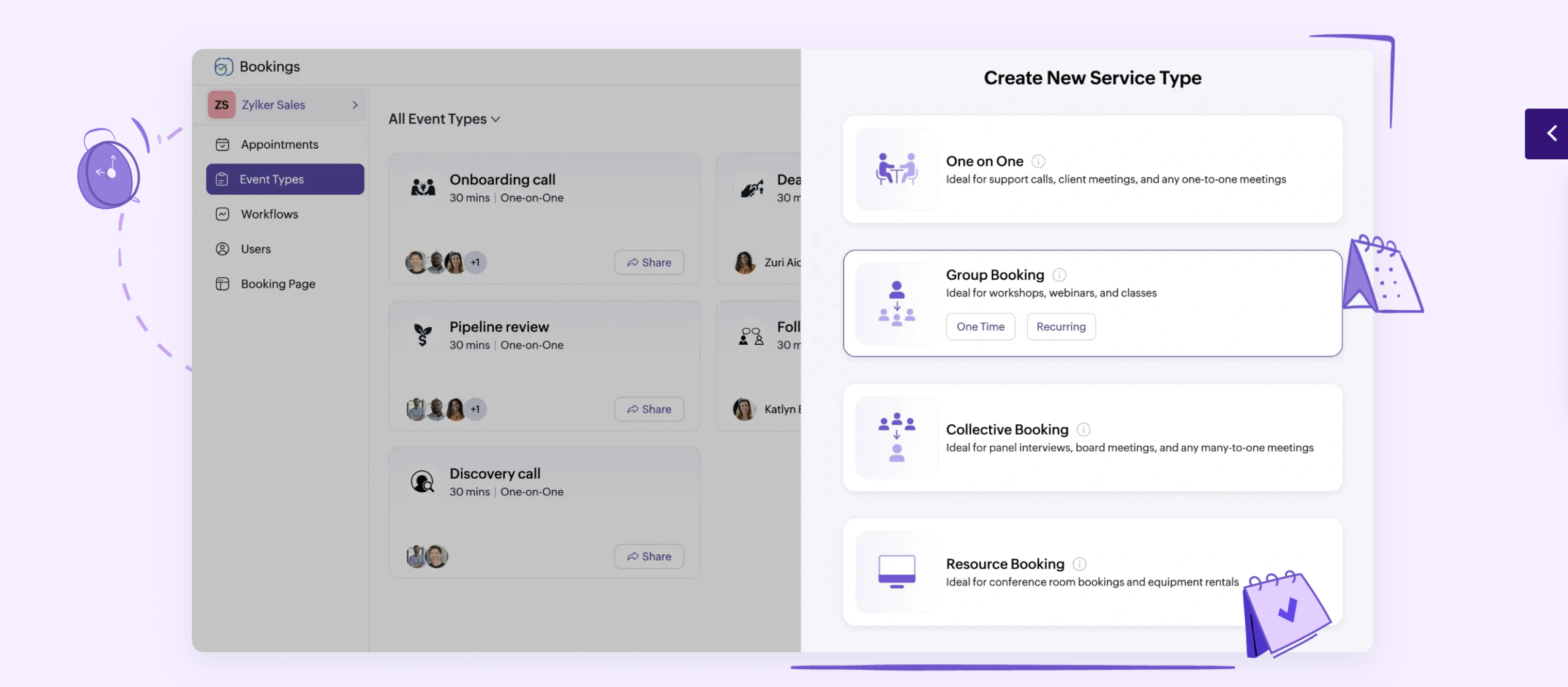Viewport: 1568px width, 687px height.
Task: Click the ZS workspace avatar
Action: [x=221, y=105]
